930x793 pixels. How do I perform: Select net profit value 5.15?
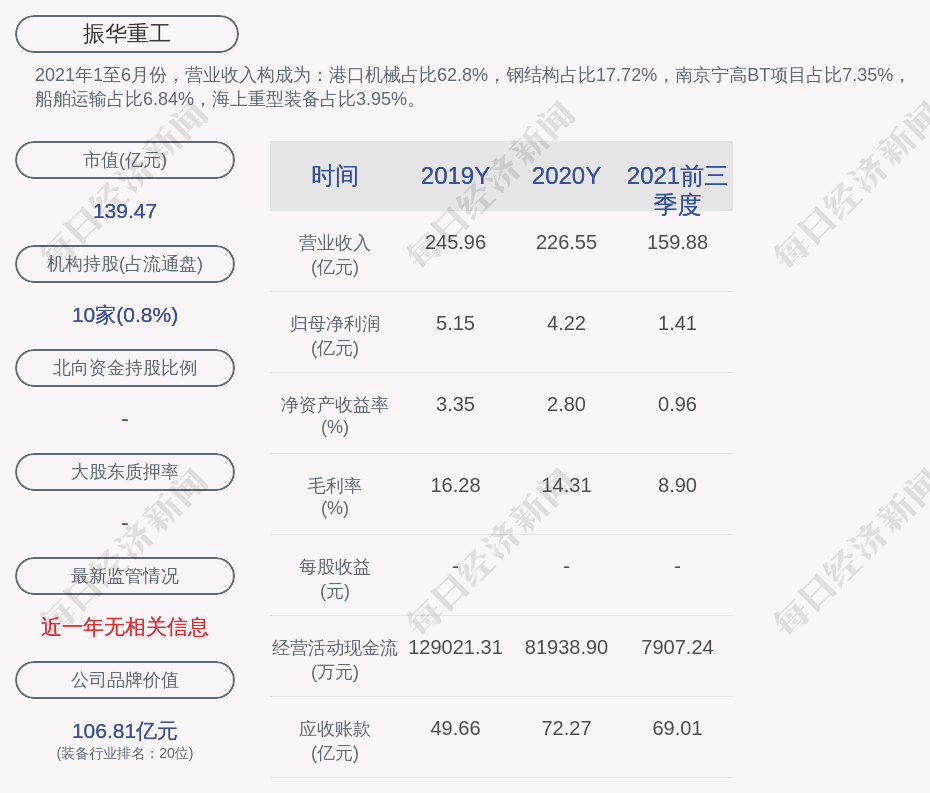455,323
